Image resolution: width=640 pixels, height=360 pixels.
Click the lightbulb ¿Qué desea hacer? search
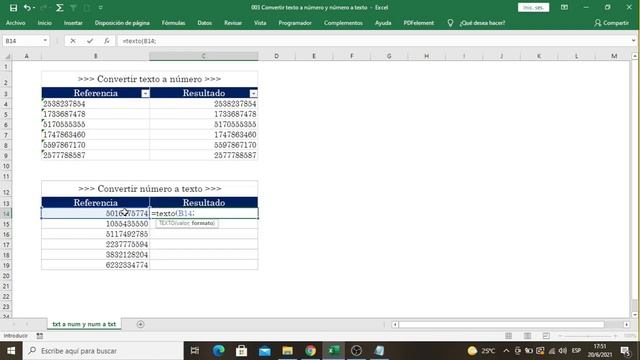pos(477,23)
